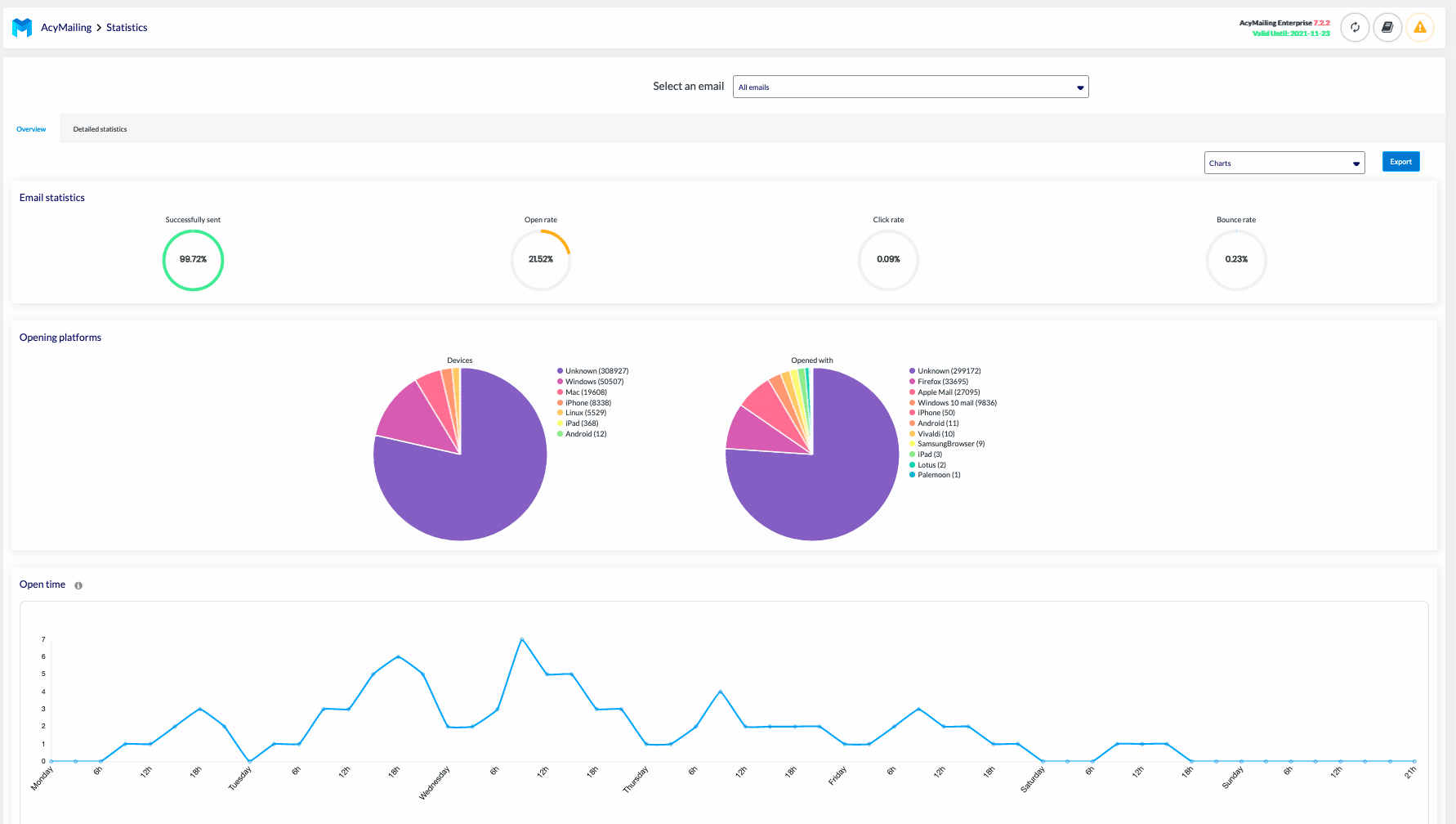
Task: Click the large purple Devices pie slice
Action: point(474,490)
